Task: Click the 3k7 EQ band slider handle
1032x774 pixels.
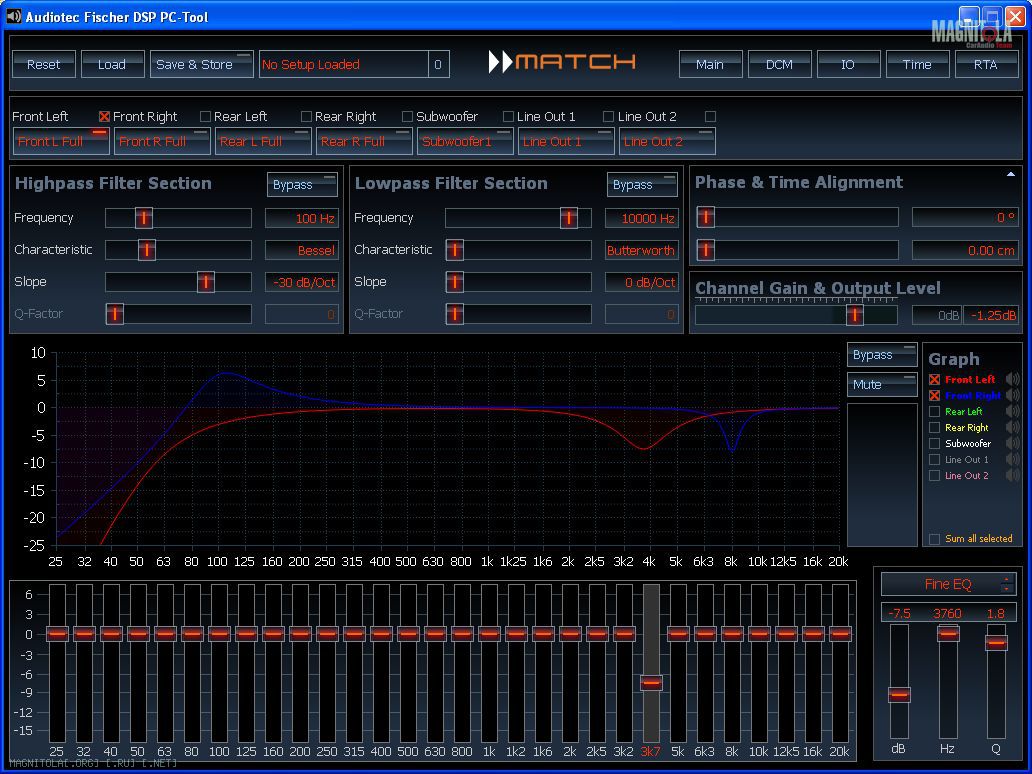Action: 652,683
